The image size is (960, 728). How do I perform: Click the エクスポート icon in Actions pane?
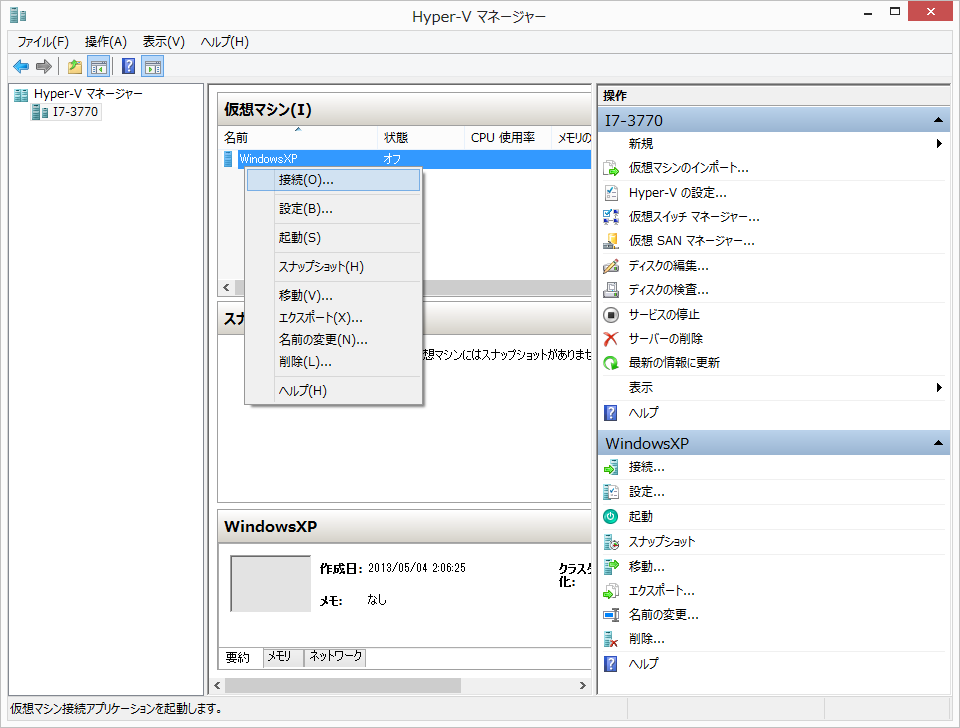point(611,591)
